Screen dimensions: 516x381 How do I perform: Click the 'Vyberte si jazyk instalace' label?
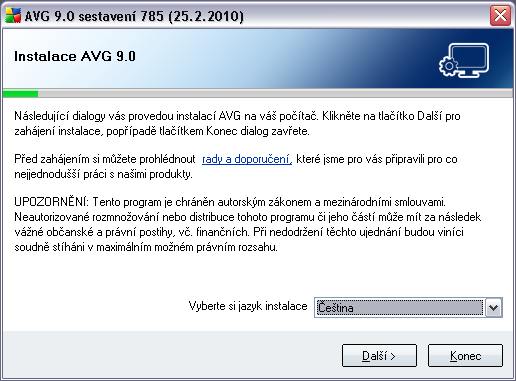(x=248, y=306)
